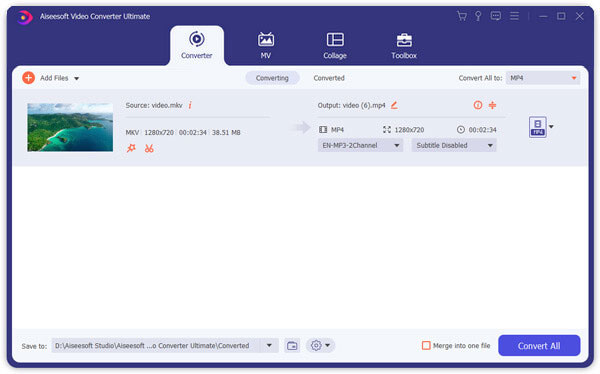Enable Merge into one file checkbox
Viewport: 600px width, 374px height.
[x=426, y=345]
